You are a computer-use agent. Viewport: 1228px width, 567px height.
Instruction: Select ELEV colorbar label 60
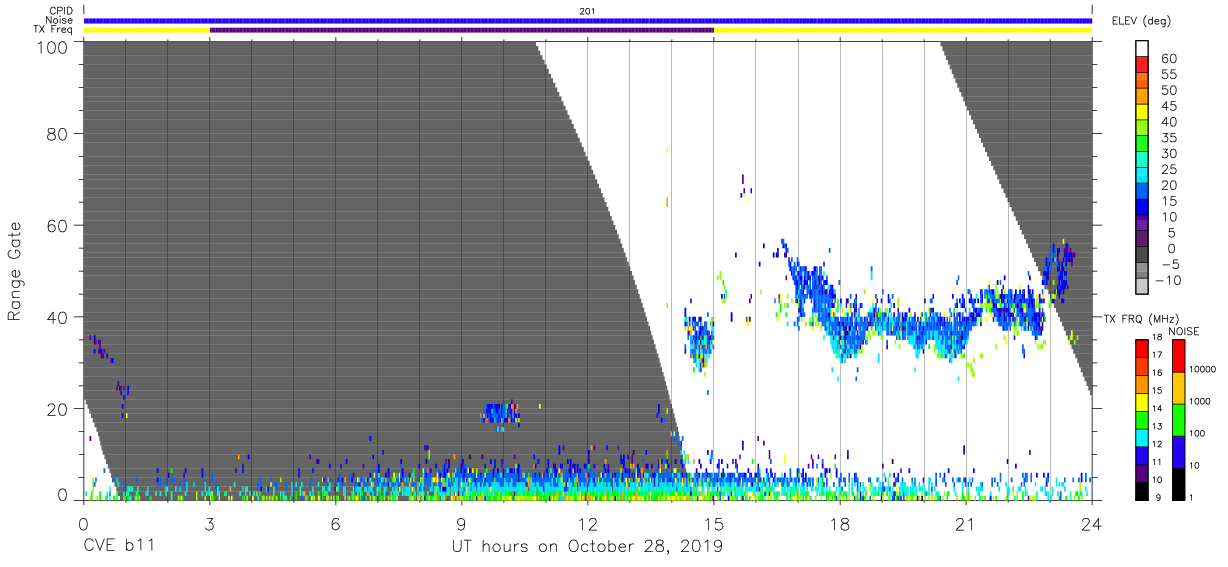tap(1168, 59)
